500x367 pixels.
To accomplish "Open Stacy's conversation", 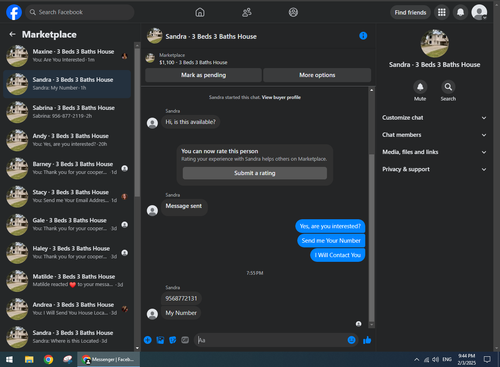I will pyautogui.click(x=67, y=196).
